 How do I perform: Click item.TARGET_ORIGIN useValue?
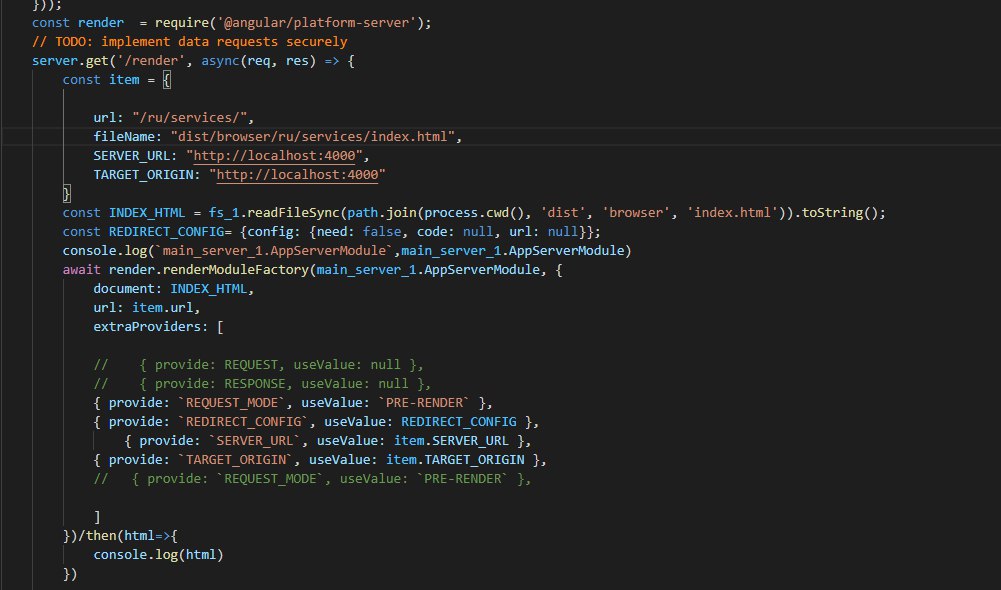pos(455,460)
